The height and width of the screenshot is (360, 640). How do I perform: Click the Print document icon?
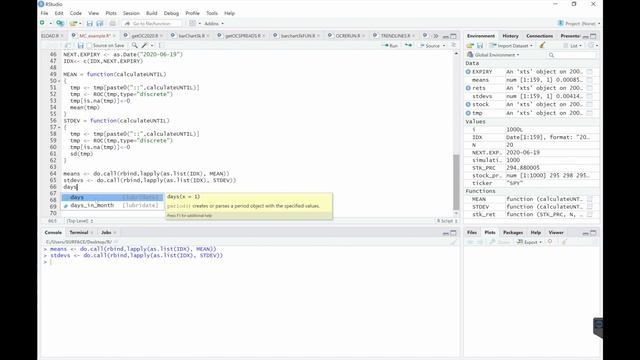(x=113, y=24)
